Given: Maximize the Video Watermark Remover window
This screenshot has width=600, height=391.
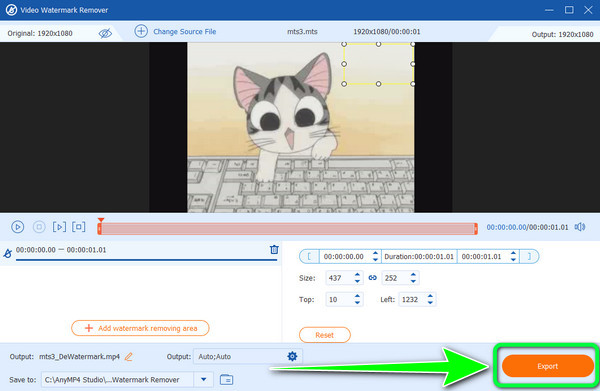Looking at the screenshot, I should pyautogui.click(x=569, y=10).
